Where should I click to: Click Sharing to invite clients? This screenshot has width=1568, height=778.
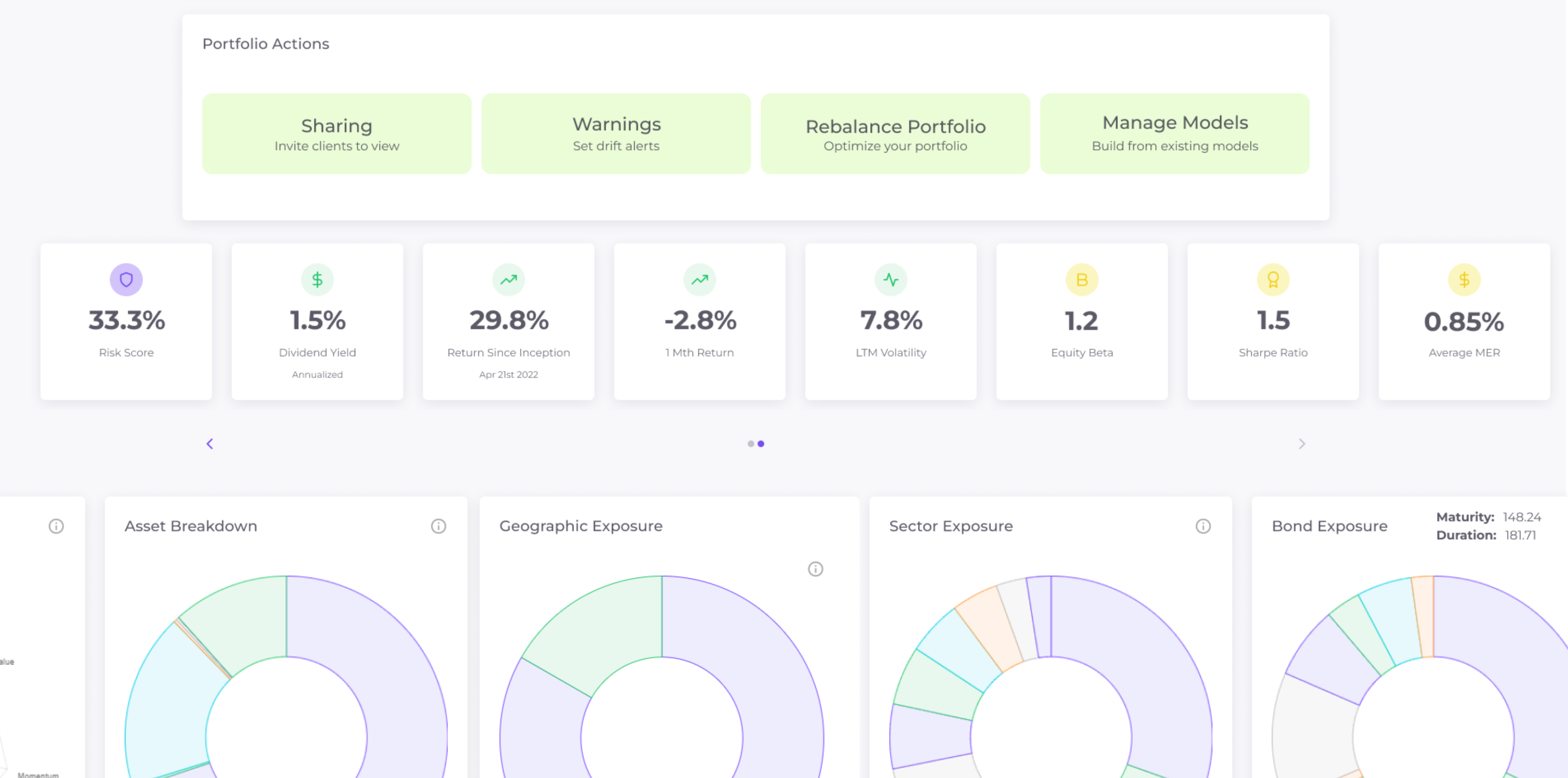point(336,133)
